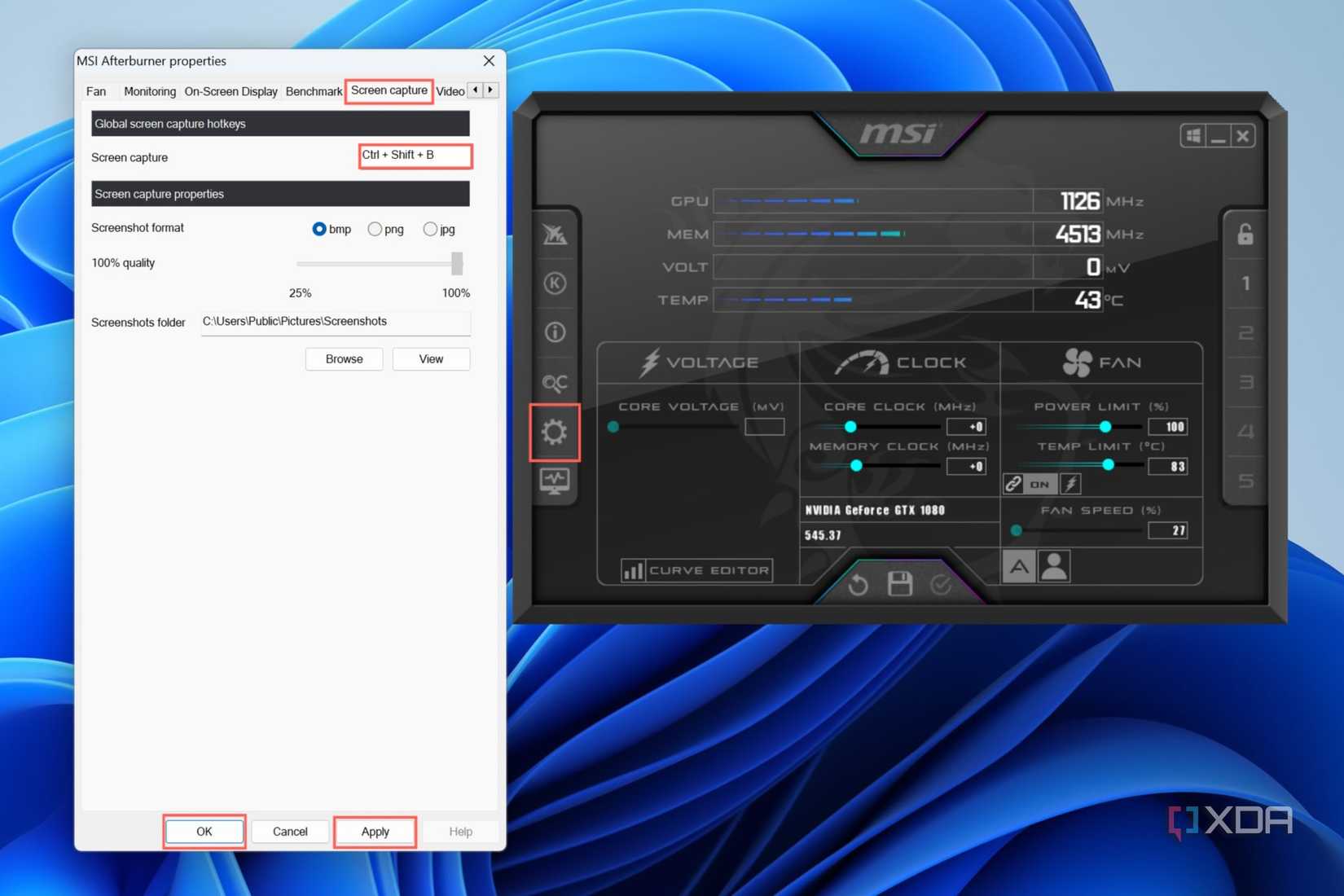
Task: Launch the Kombustor K icon
Action: pyautogui.click(x=555, y=283)
